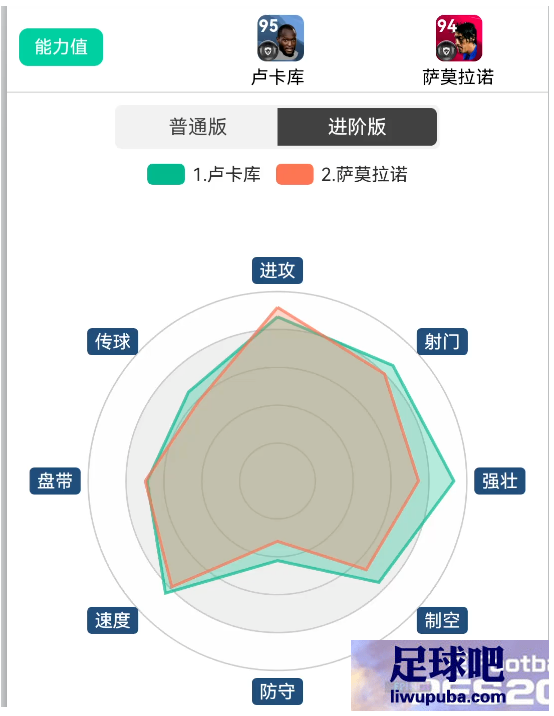This screenshot has width=554, height=716.
Task: Click the 卢卡库 name under his card
Action: pyautogui.click(x=278, y=77)
